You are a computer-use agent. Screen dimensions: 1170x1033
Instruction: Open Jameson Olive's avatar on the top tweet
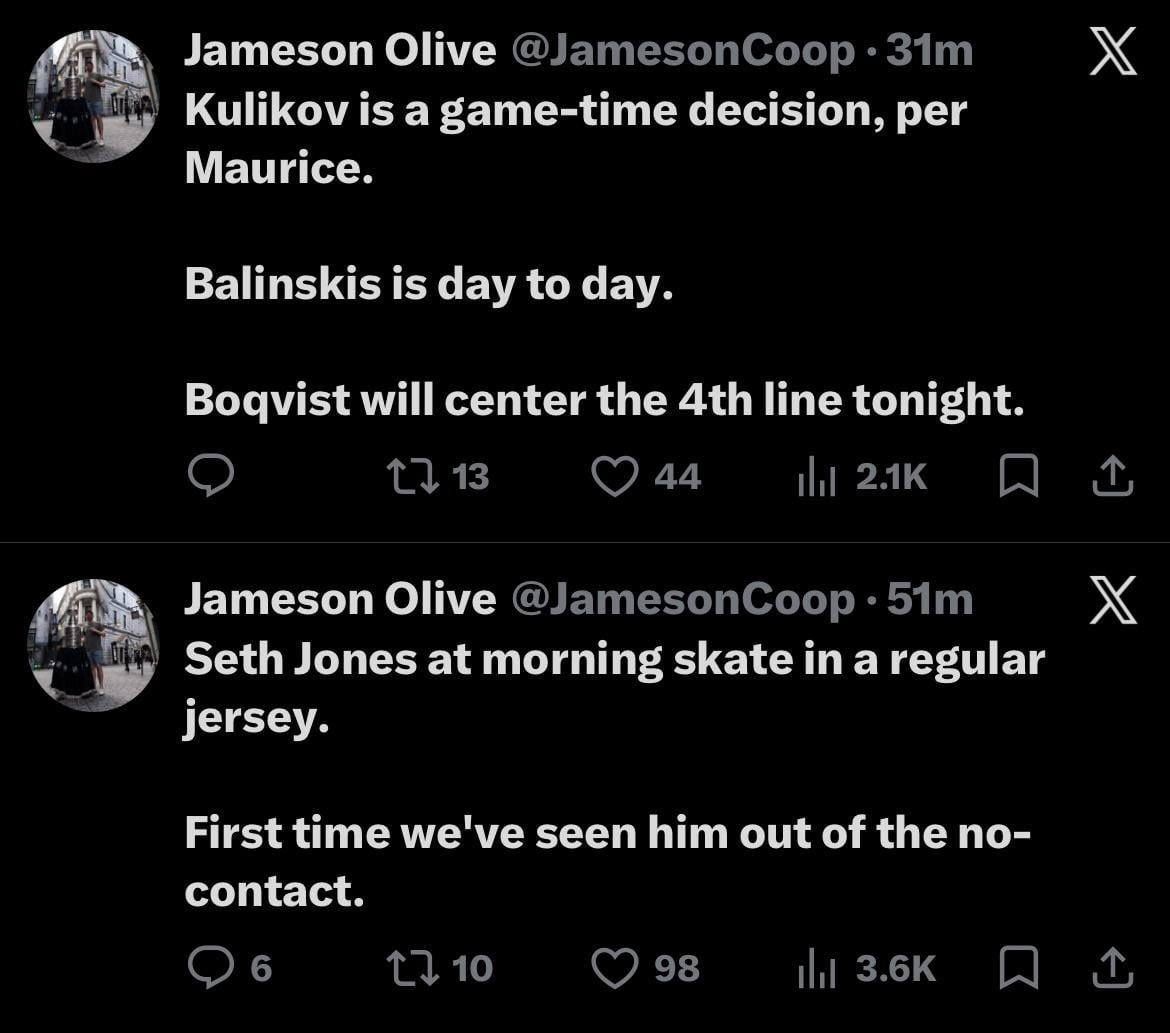(x=93, y=96)
